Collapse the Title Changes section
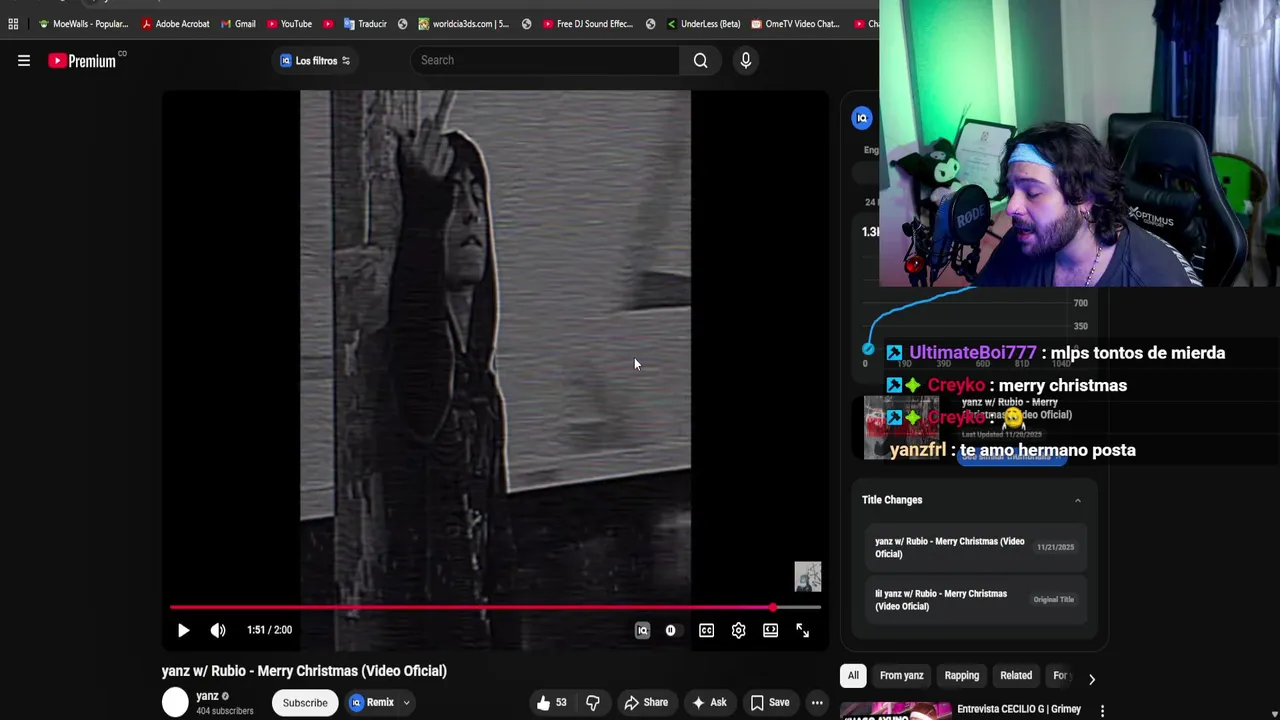The width and height of the screenshot is (1280, 720). 1077,500
